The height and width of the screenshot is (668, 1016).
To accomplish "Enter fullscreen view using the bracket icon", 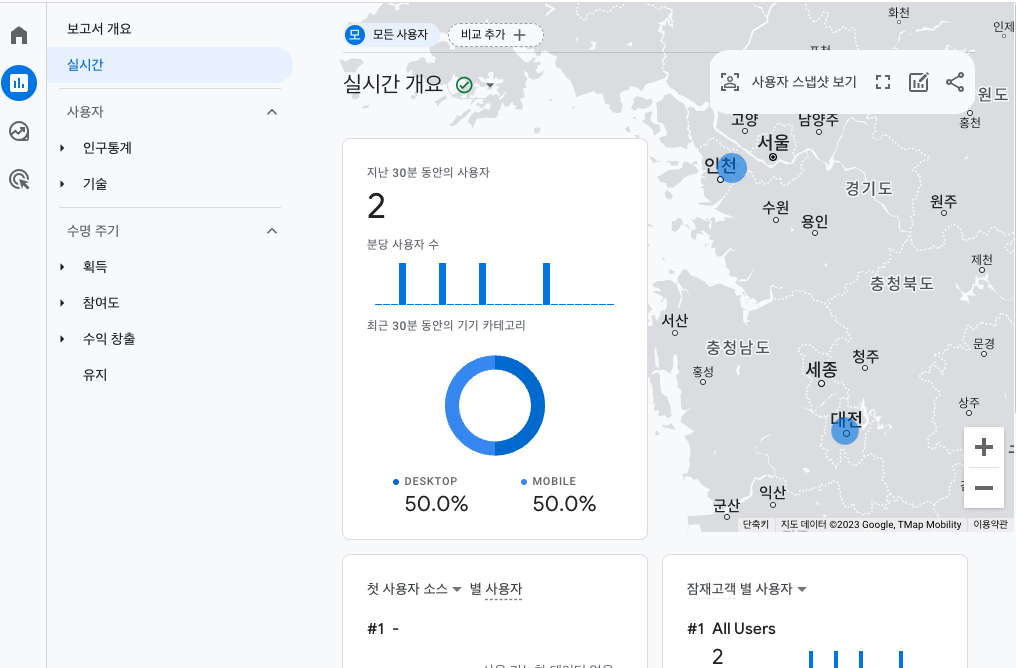I will [x=882, y=82].
